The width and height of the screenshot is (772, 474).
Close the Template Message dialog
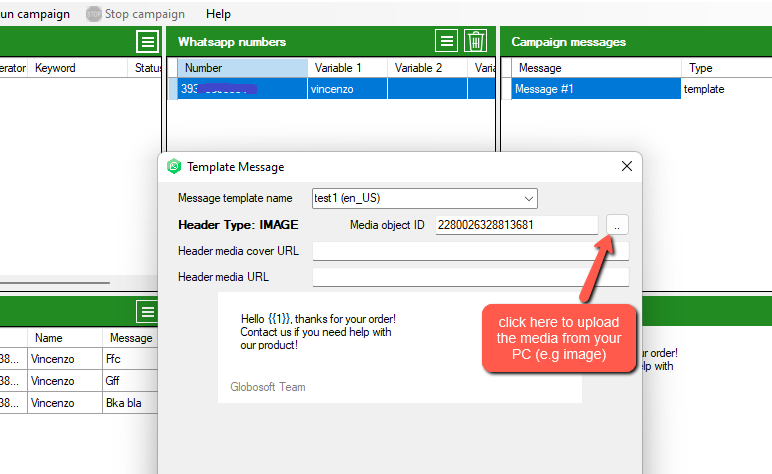click(x=627, y=166)
